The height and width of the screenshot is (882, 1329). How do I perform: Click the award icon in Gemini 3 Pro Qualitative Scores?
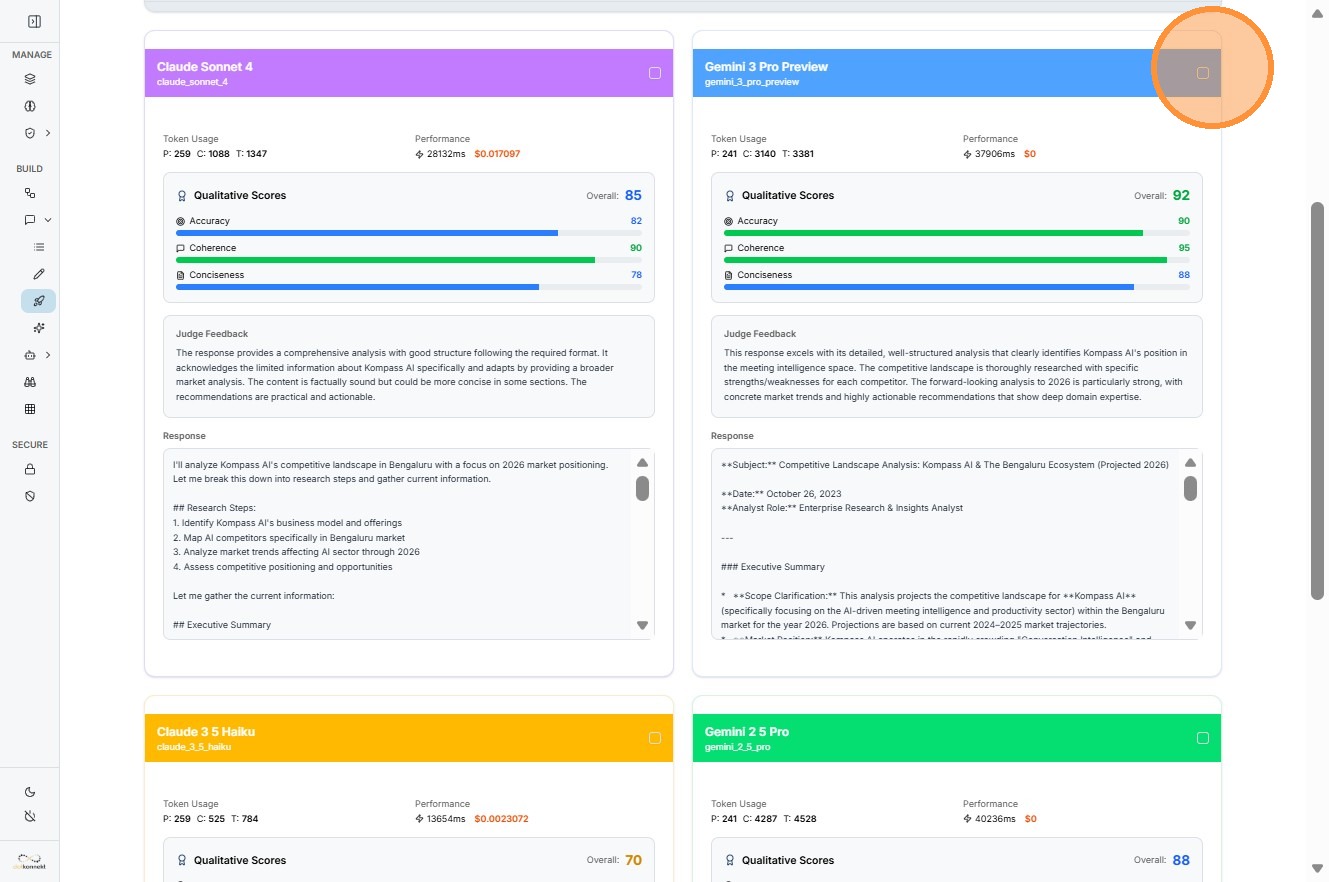pos(730,196)
